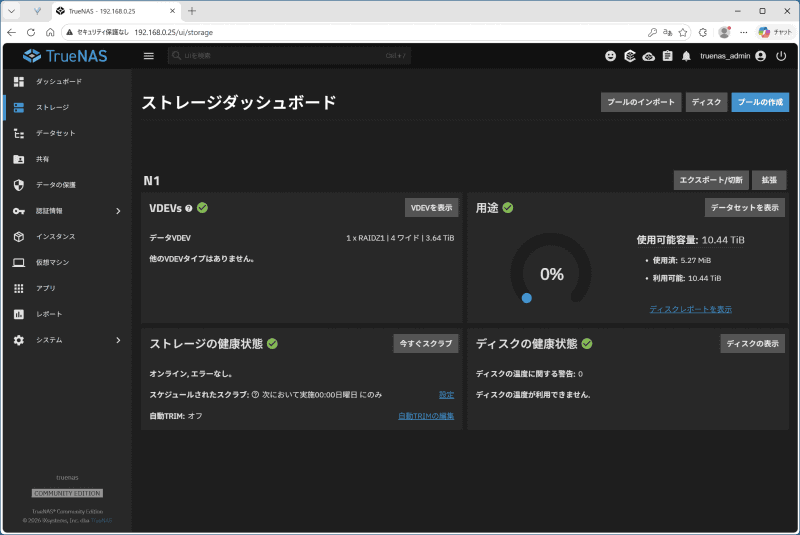Viewport: 800px width, 535px height.
Task: Open truenas_admin user account icon
Action: pyautogui.click(x=761, y=56)
